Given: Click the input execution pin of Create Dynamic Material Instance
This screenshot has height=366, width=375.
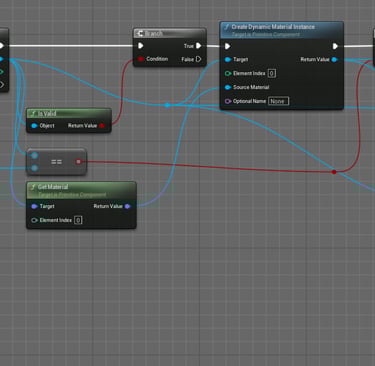Looking at the screenshot, I should point(227,46).
